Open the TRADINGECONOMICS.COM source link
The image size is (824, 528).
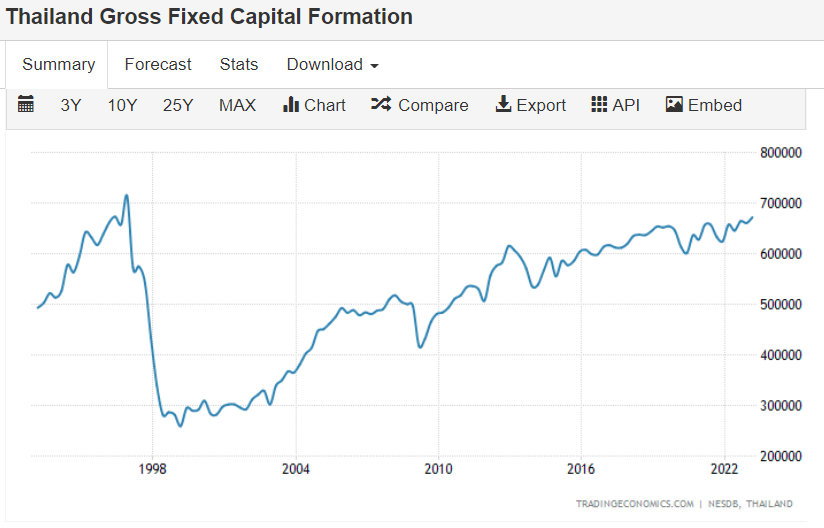(x=632, y=504)
